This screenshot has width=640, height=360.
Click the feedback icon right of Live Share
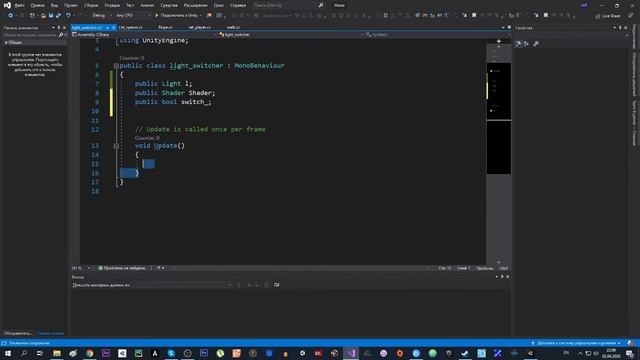click(631, 16)
